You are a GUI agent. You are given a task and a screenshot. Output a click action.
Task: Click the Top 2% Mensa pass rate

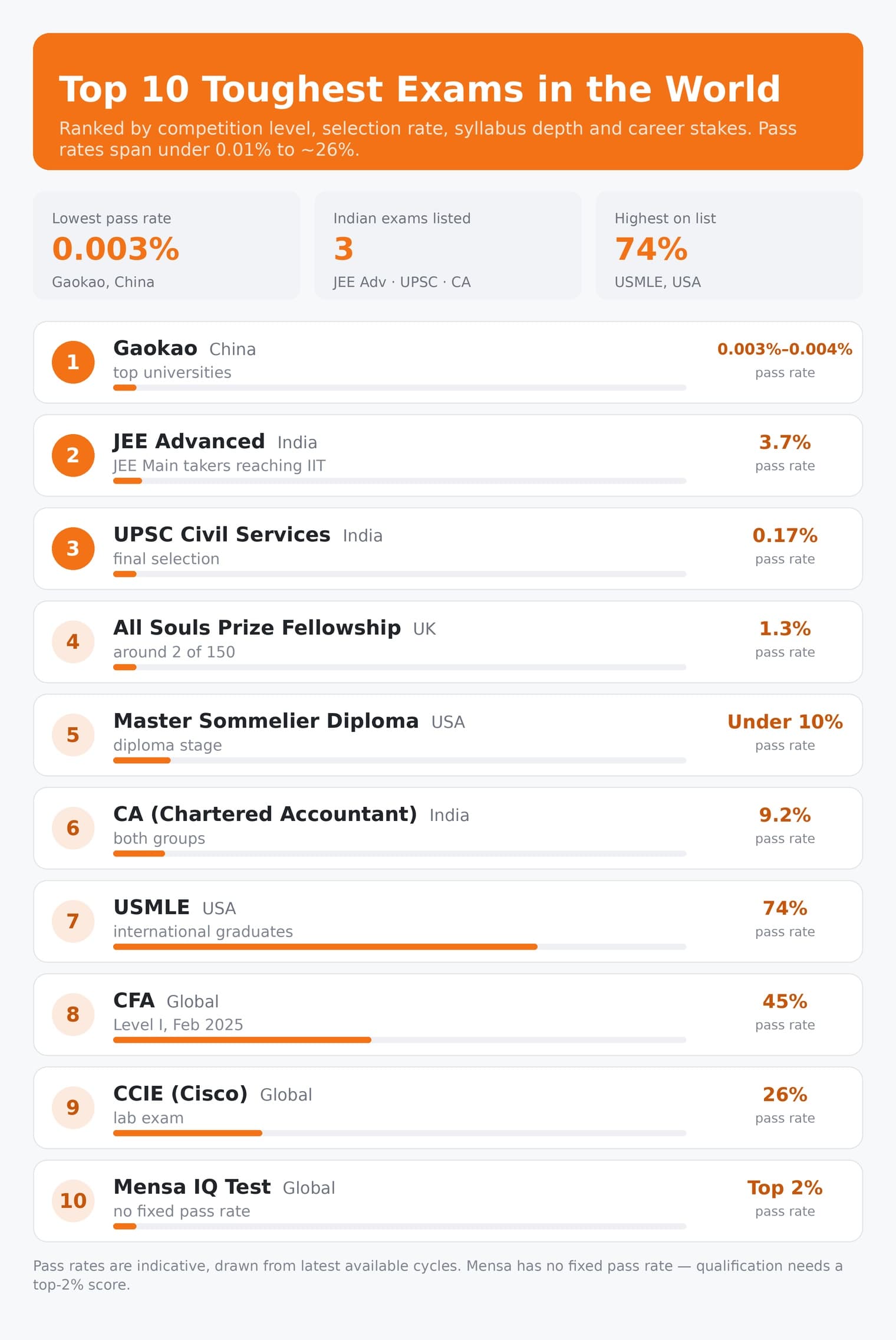point(785,1188)
